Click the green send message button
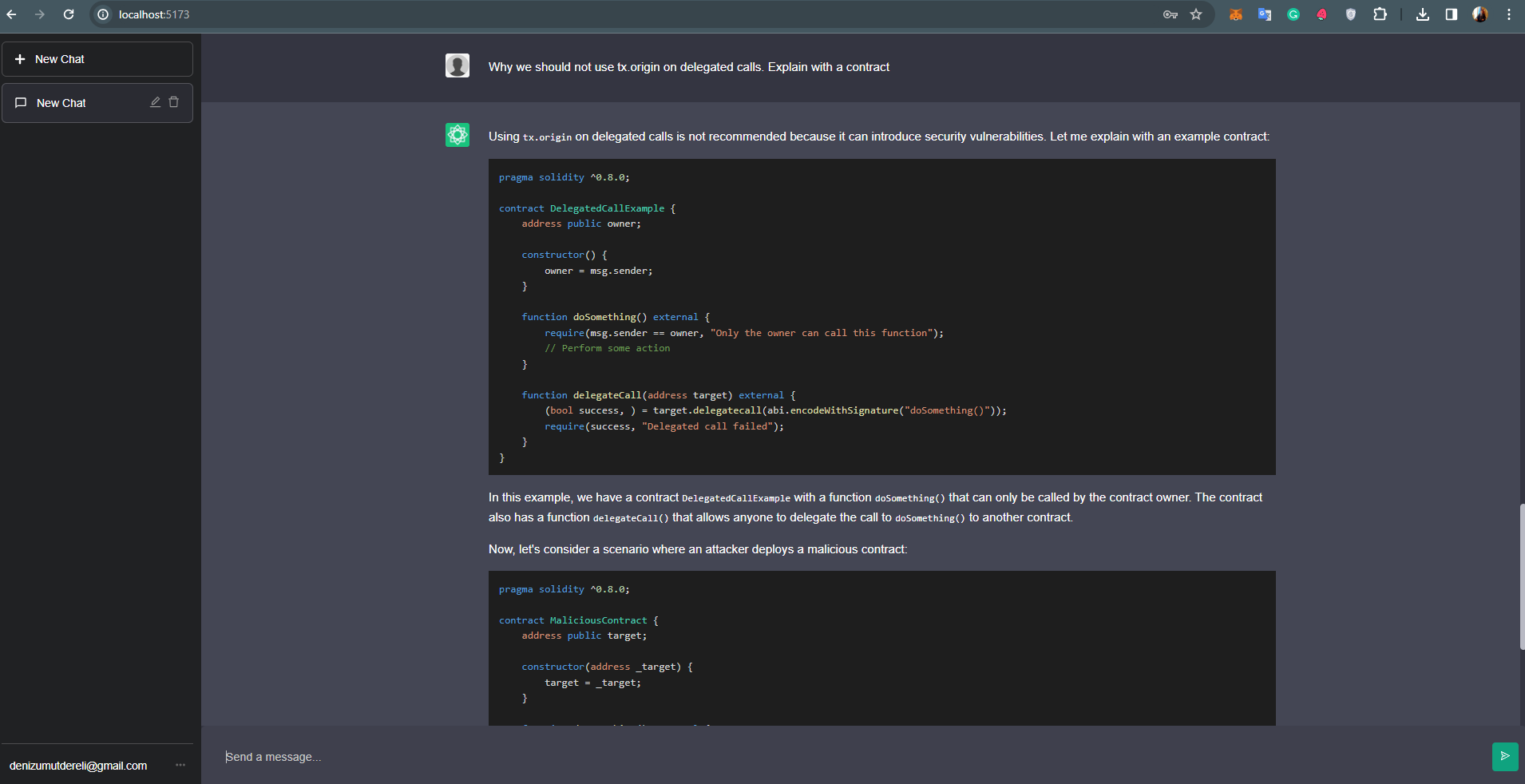 [1504, 756]
